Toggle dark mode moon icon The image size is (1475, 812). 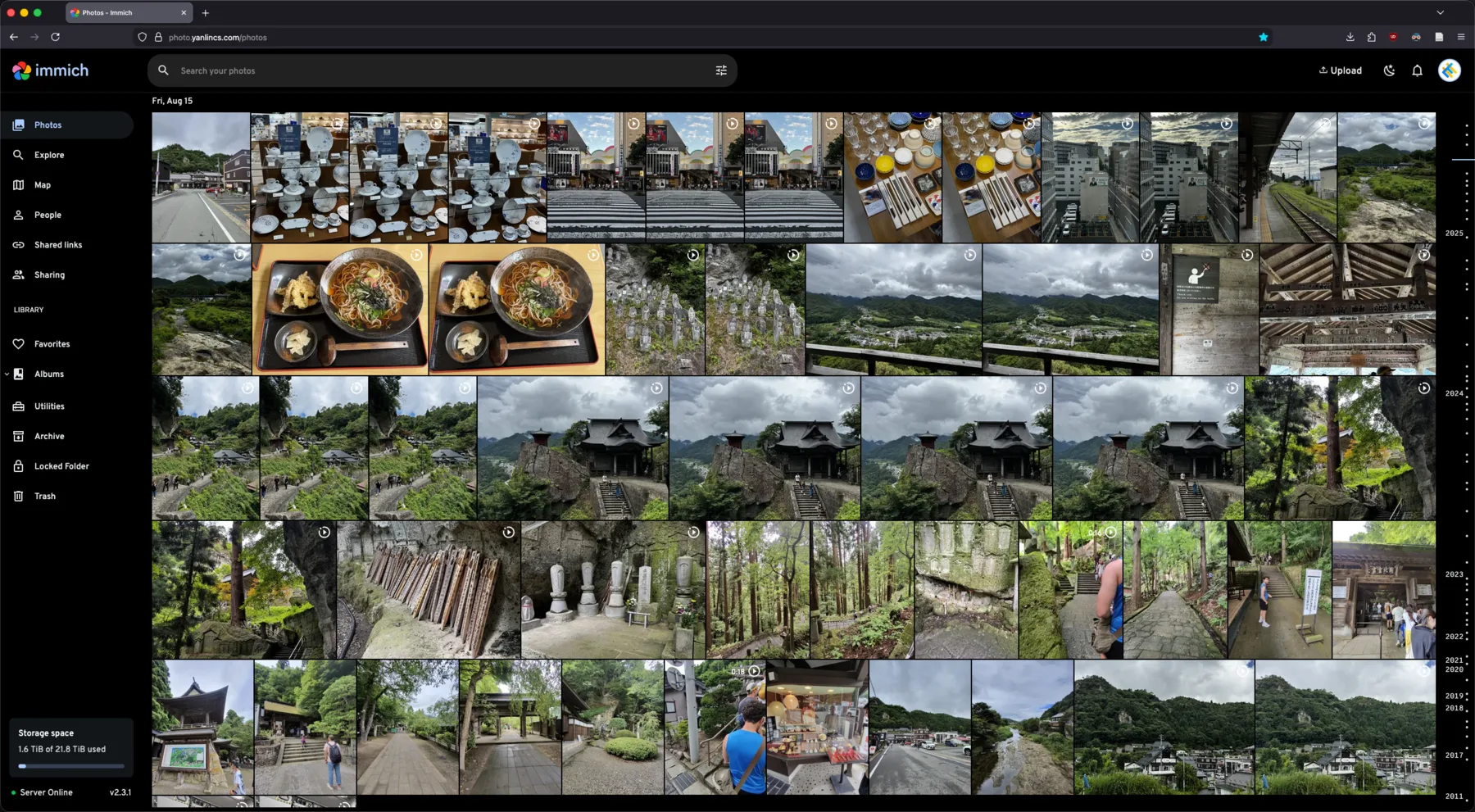click(x=1389, y=70)
